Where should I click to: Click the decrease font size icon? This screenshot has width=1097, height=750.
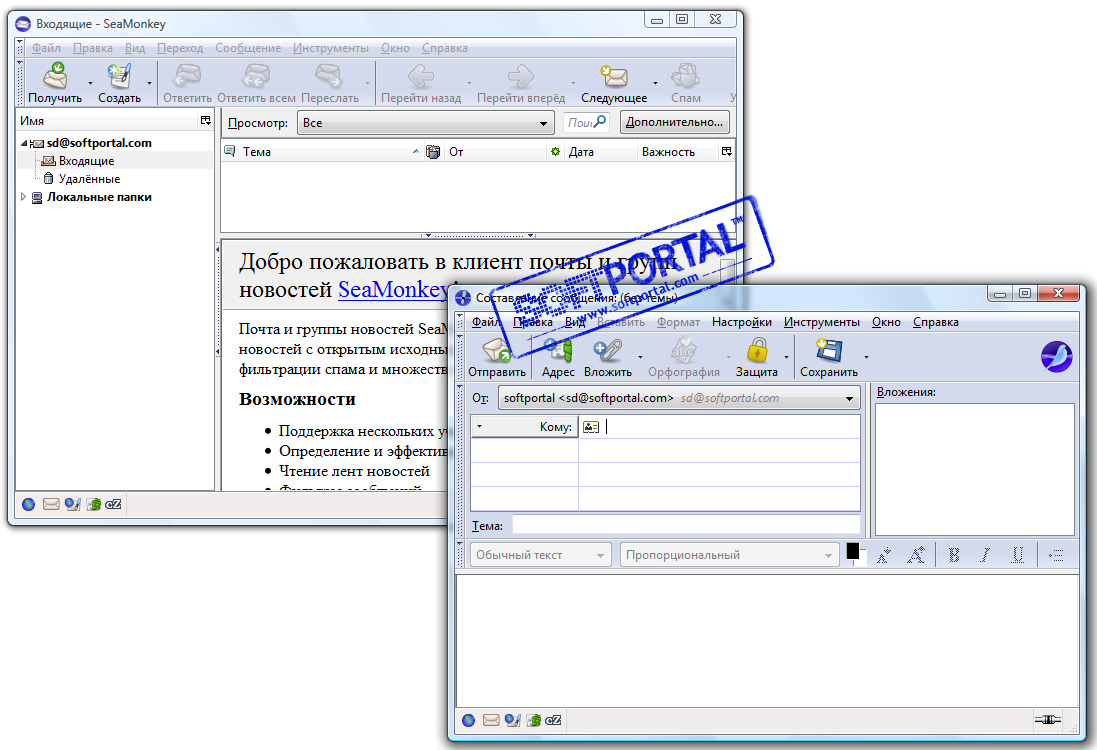tap(884, 555)
